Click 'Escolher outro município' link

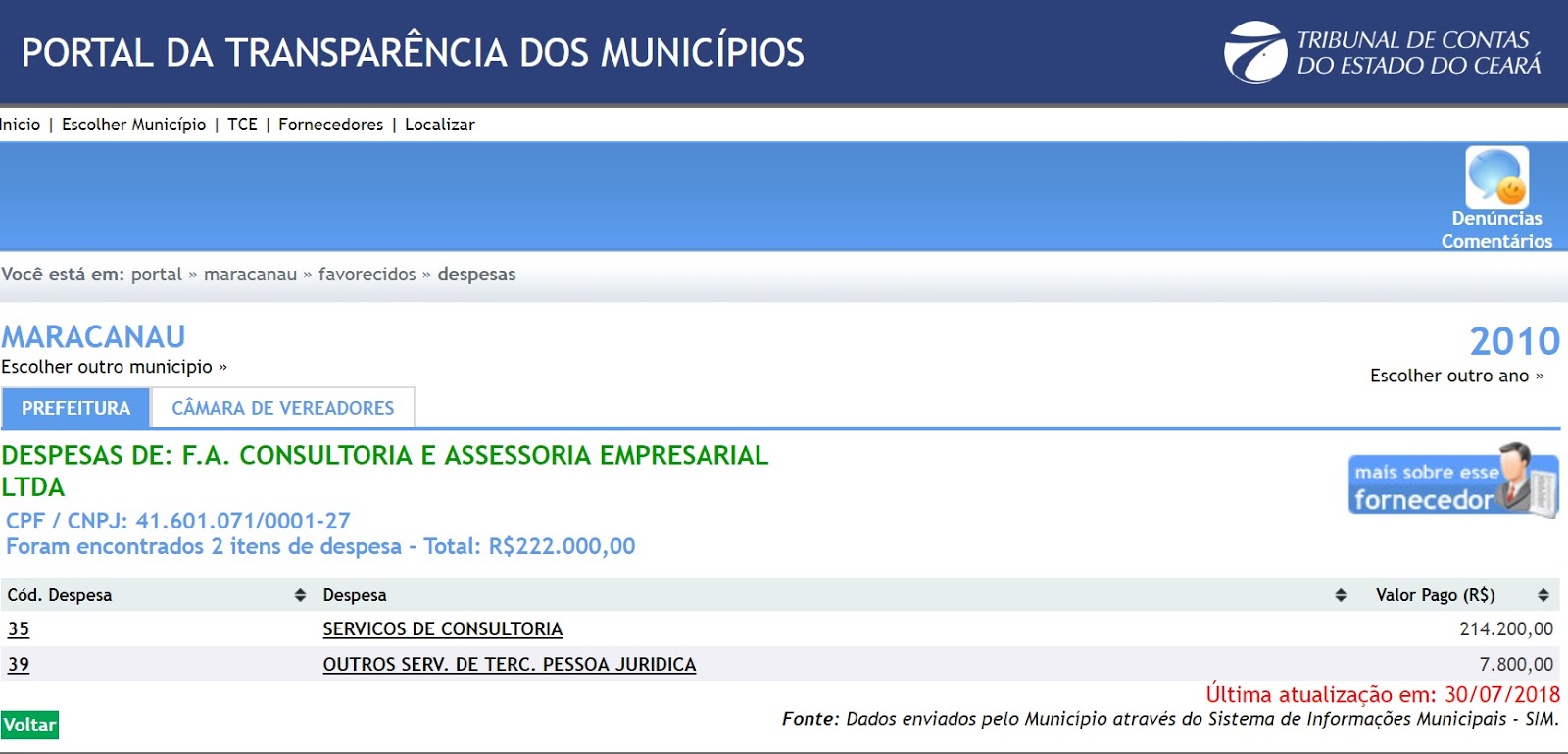tap(114, 367)
